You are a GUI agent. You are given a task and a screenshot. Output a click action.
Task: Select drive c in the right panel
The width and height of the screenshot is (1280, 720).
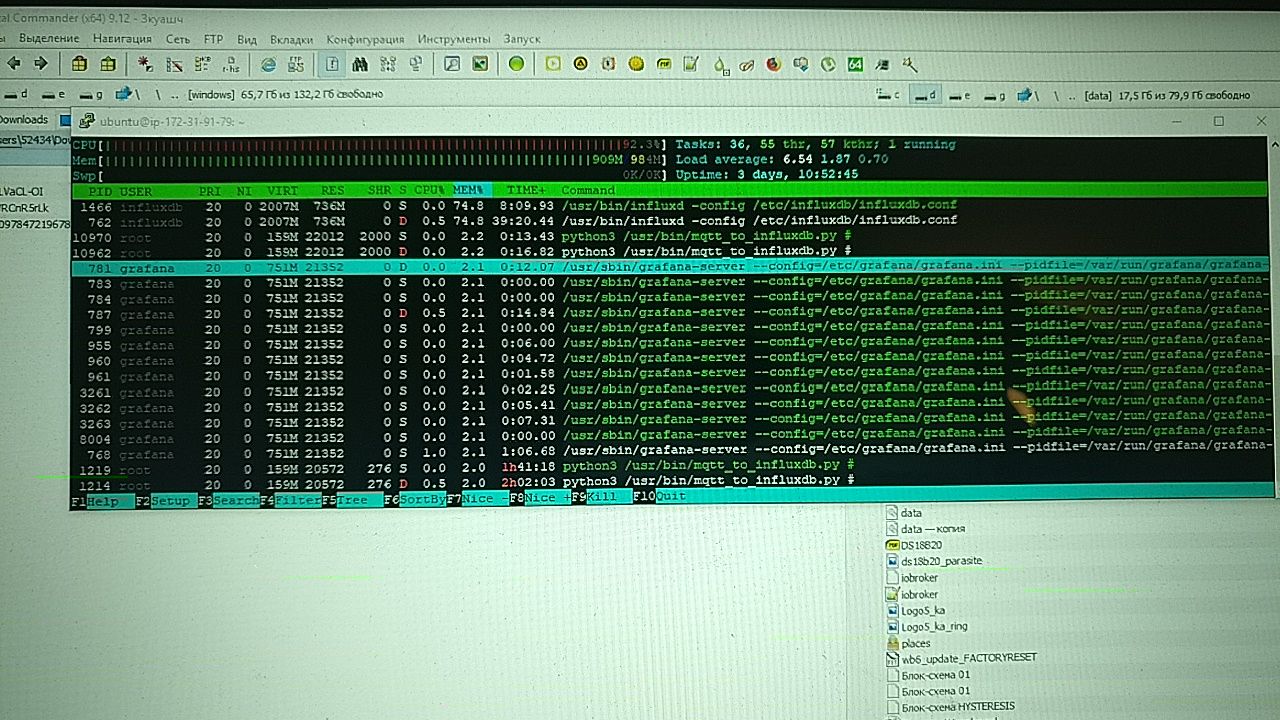(x=888, y=95)
